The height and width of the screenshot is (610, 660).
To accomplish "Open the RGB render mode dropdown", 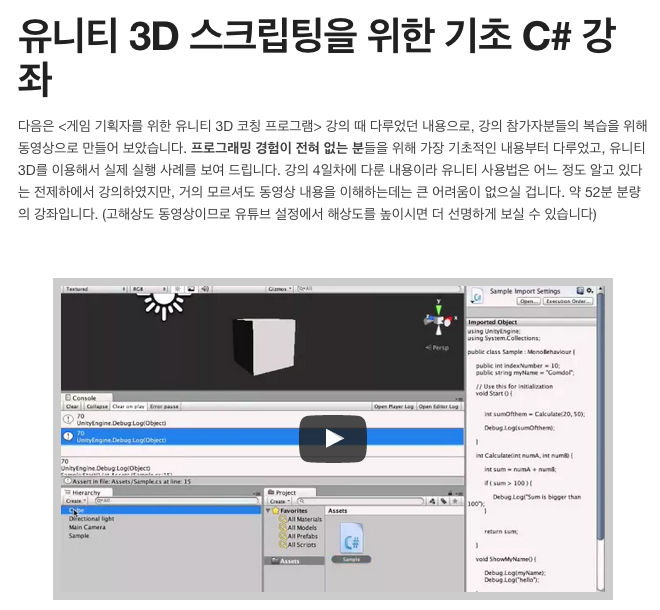I will tap(149, 289).
